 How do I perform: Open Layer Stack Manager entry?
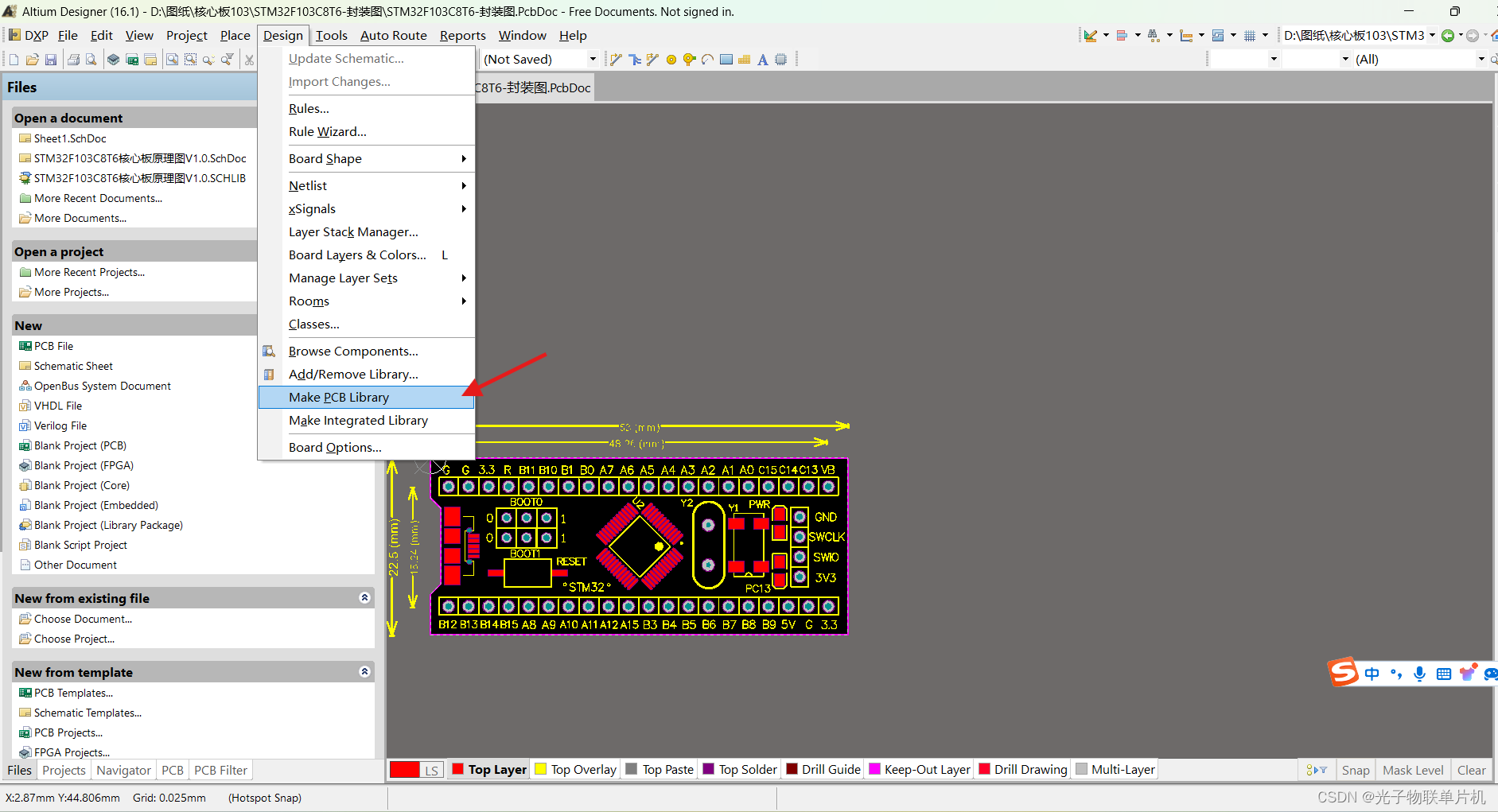pyautogui.click(x=367, y=232)
